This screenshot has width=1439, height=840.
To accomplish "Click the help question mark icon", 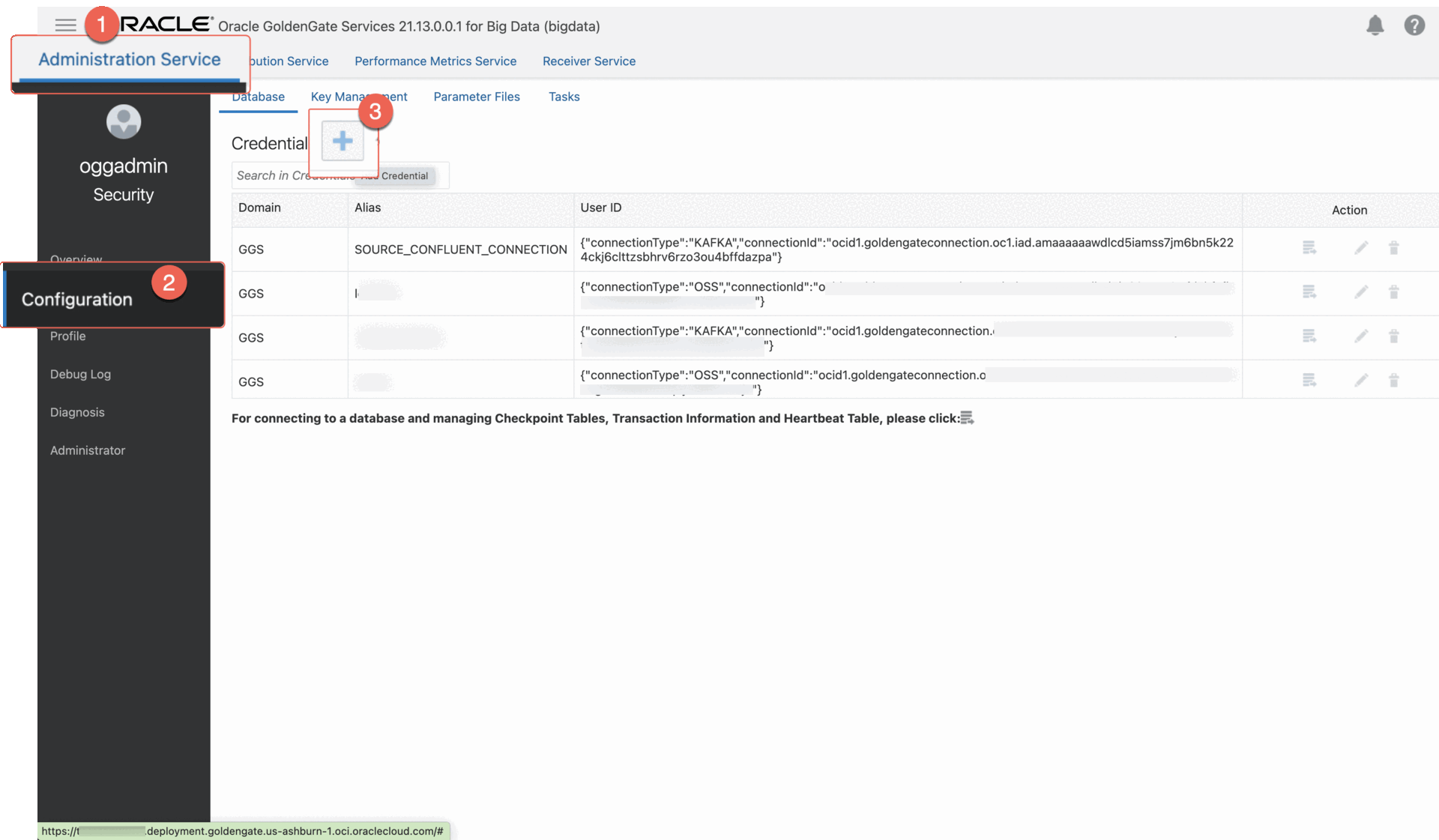I will [x=1414, y=25].
